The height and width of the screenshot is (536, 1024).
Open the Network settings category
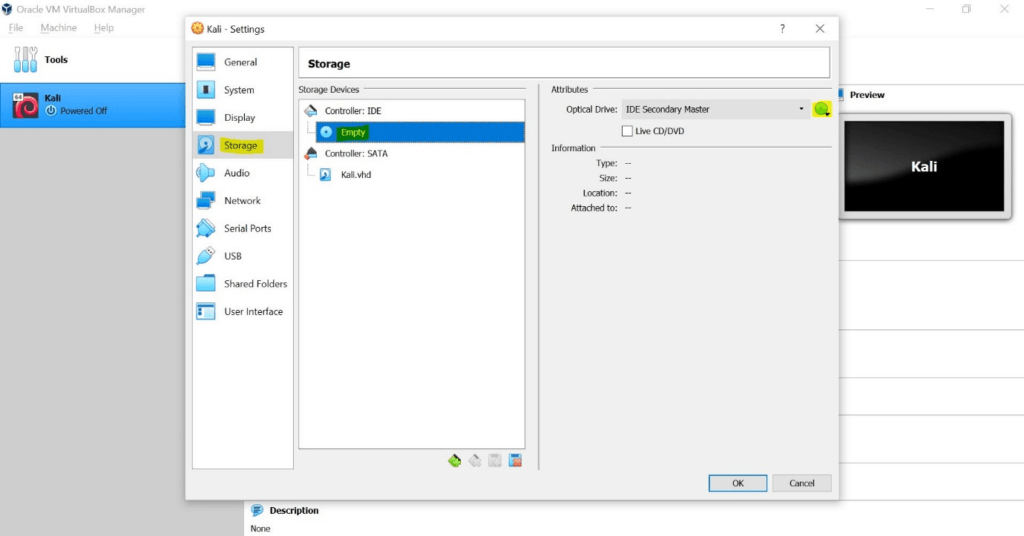pyautogui.click(x=242, y=200)
